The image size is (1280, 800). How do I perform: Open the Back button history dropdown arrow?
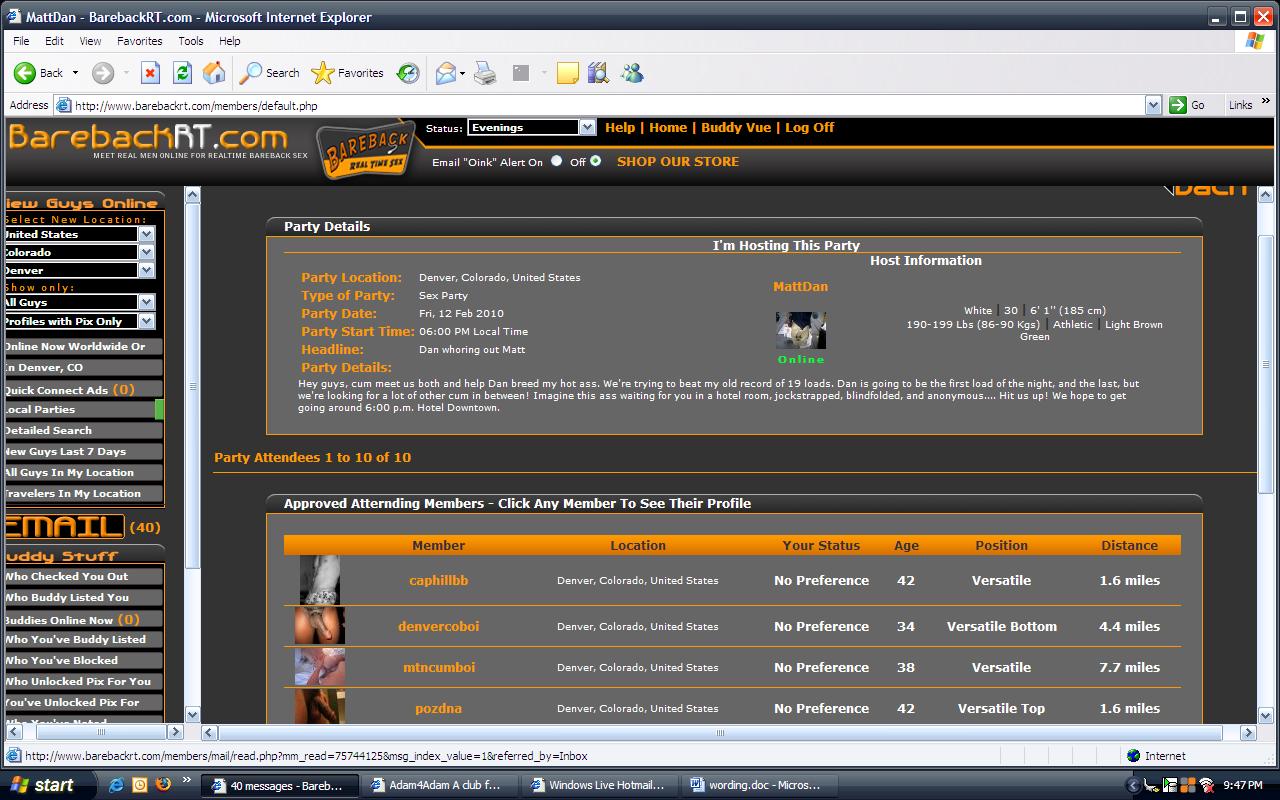(75, 73)
